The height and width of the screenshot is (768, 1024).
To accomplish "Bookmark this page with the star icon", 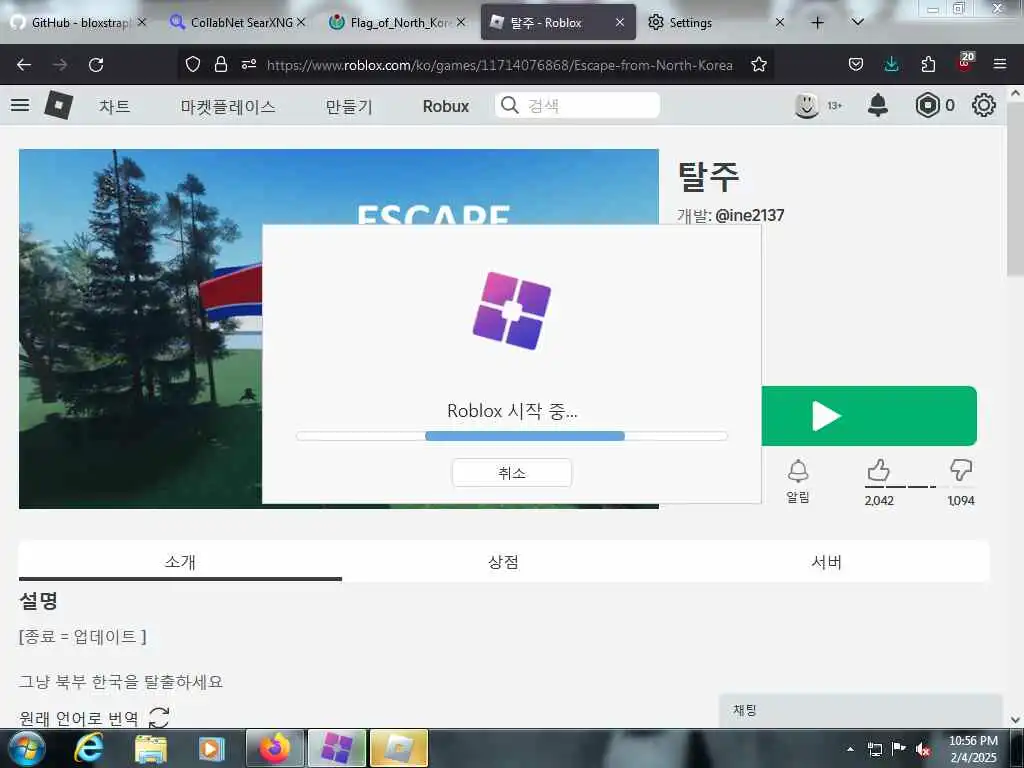I will (758, 64).
